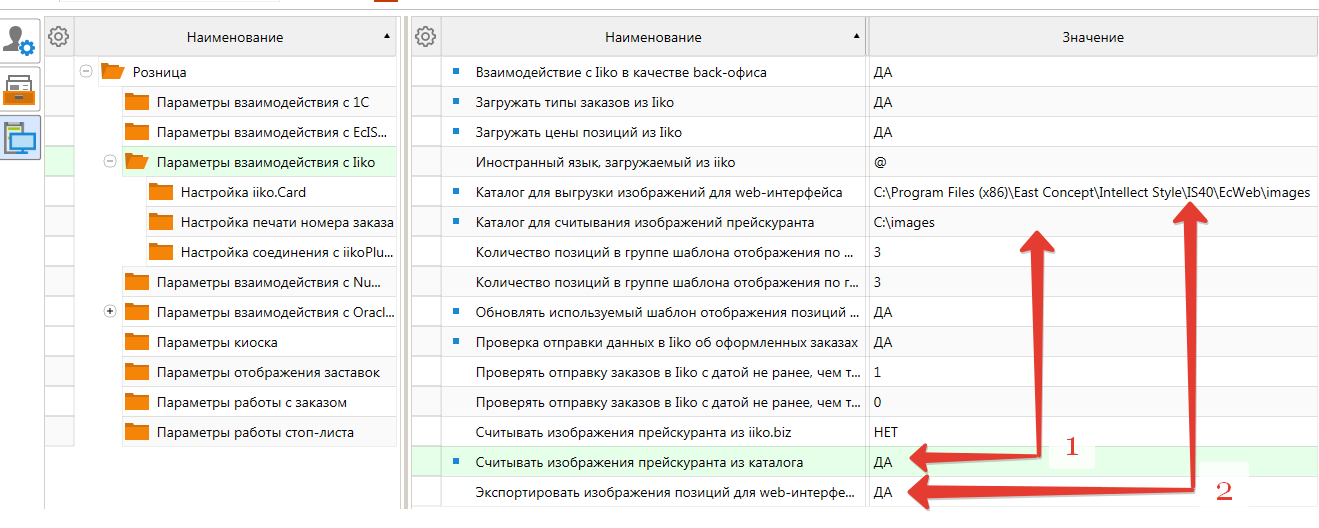Select the monitor workstation sidebar icon

tap(20, 139)
